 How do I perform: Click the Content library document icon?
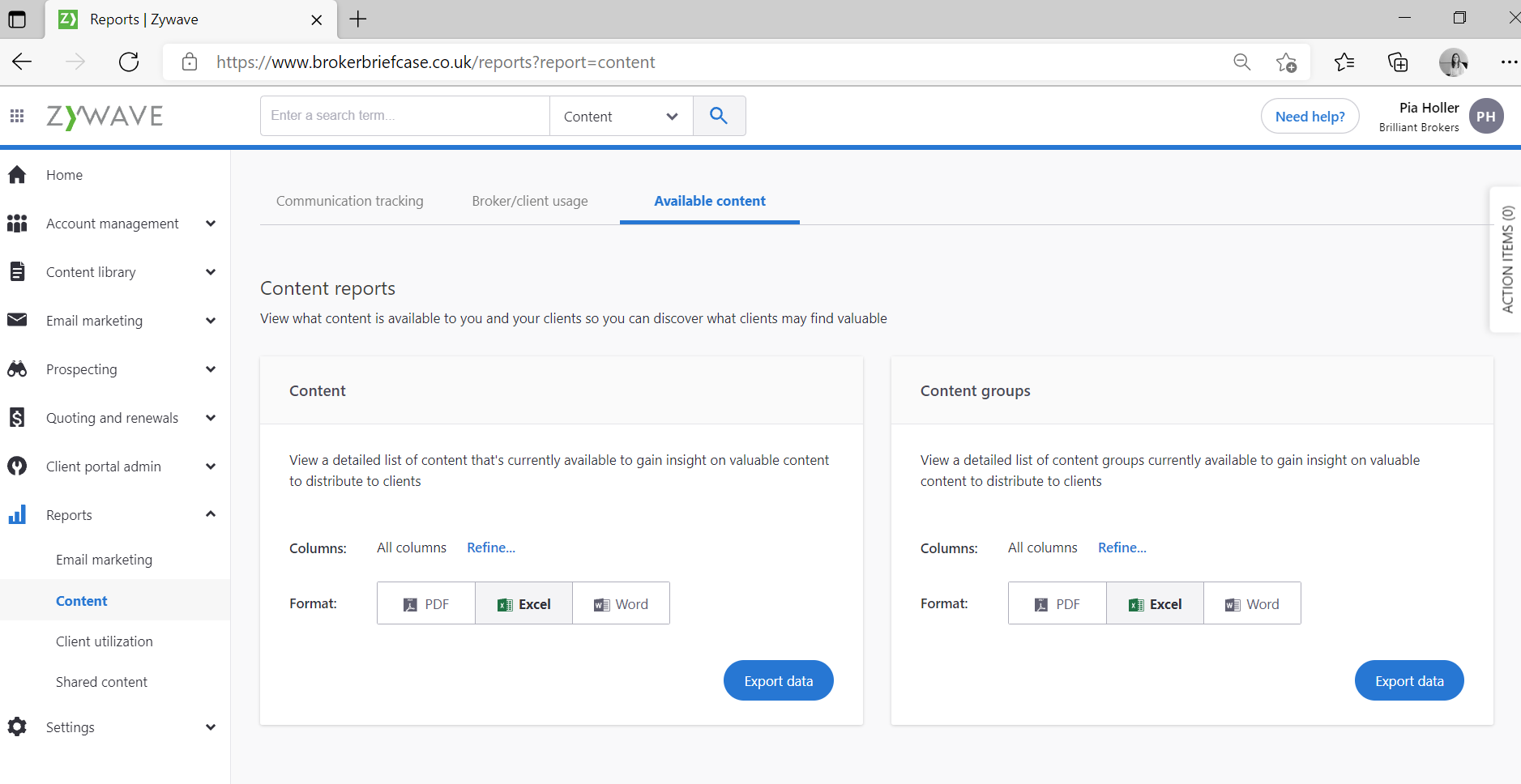pyautogui.click(x=17, y=271)
